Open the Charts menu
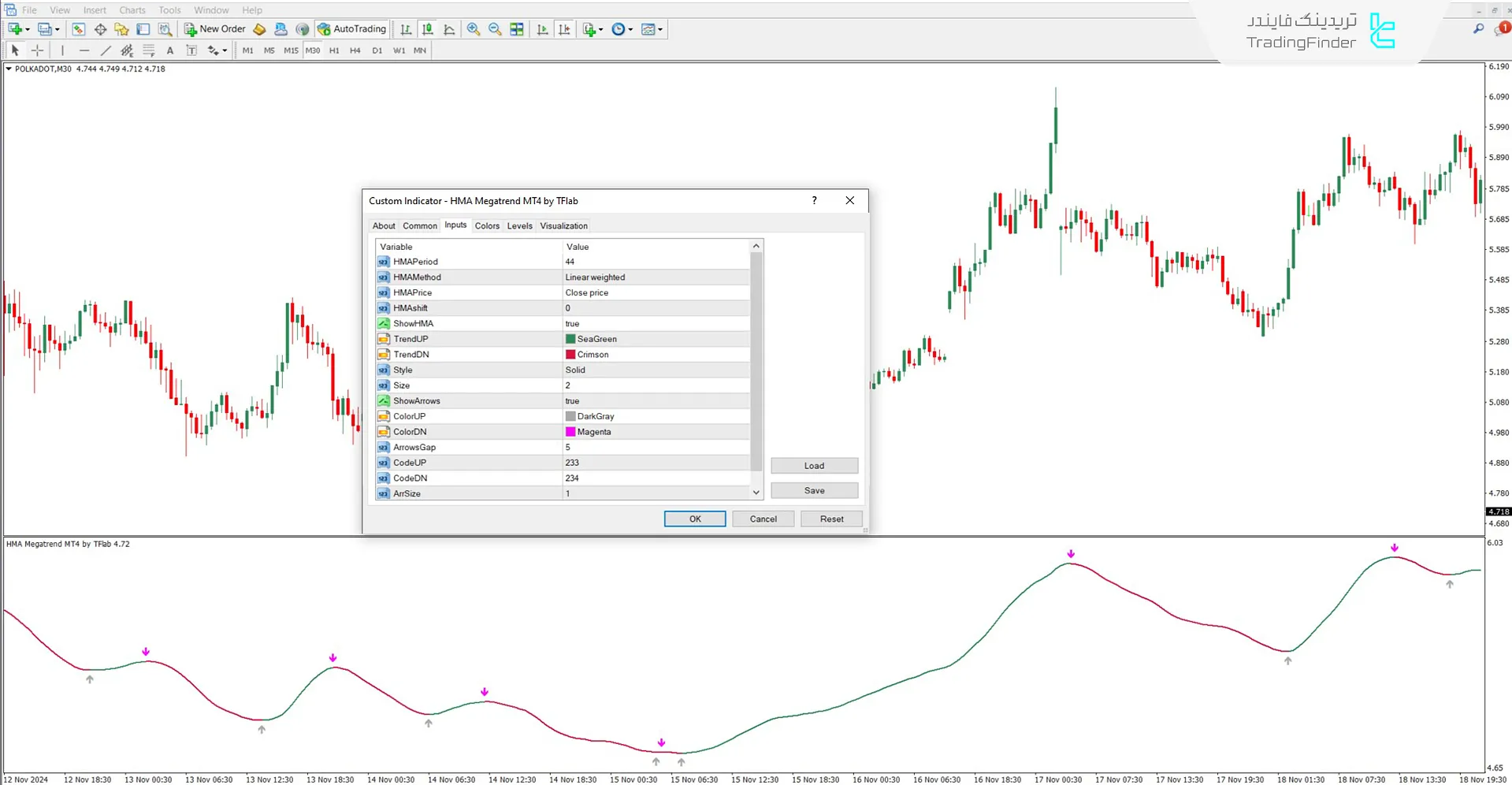This screenshot has width=1512, height=785. [132, 10]
